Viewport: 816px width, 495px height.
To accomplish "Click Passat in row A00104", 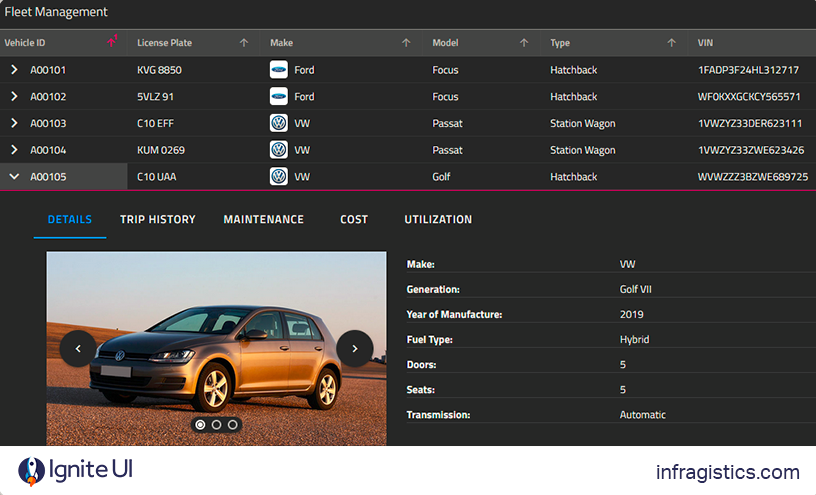I will point(447,150).
